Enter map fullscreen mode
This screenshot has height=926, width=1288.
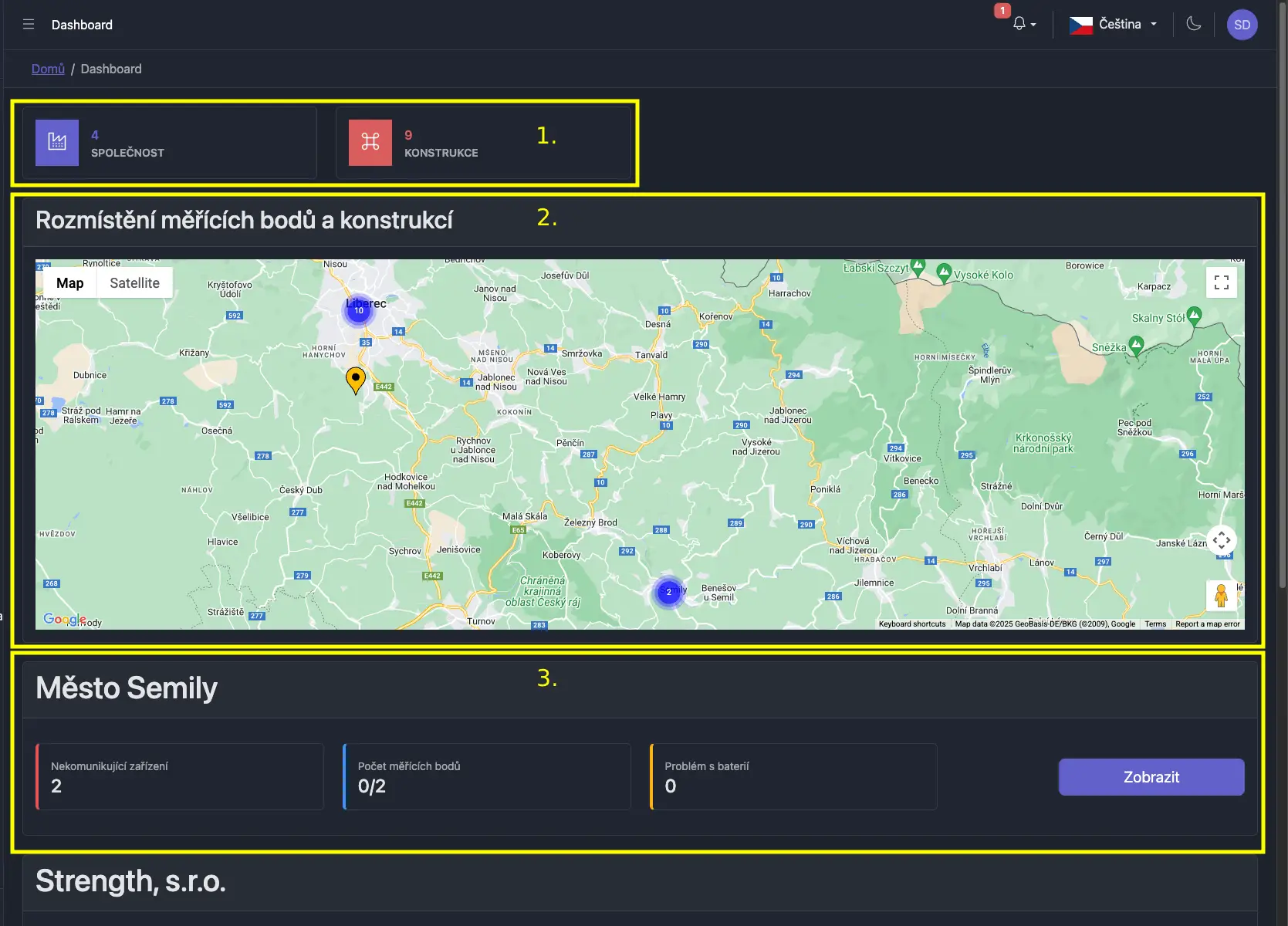point(1222,282)
